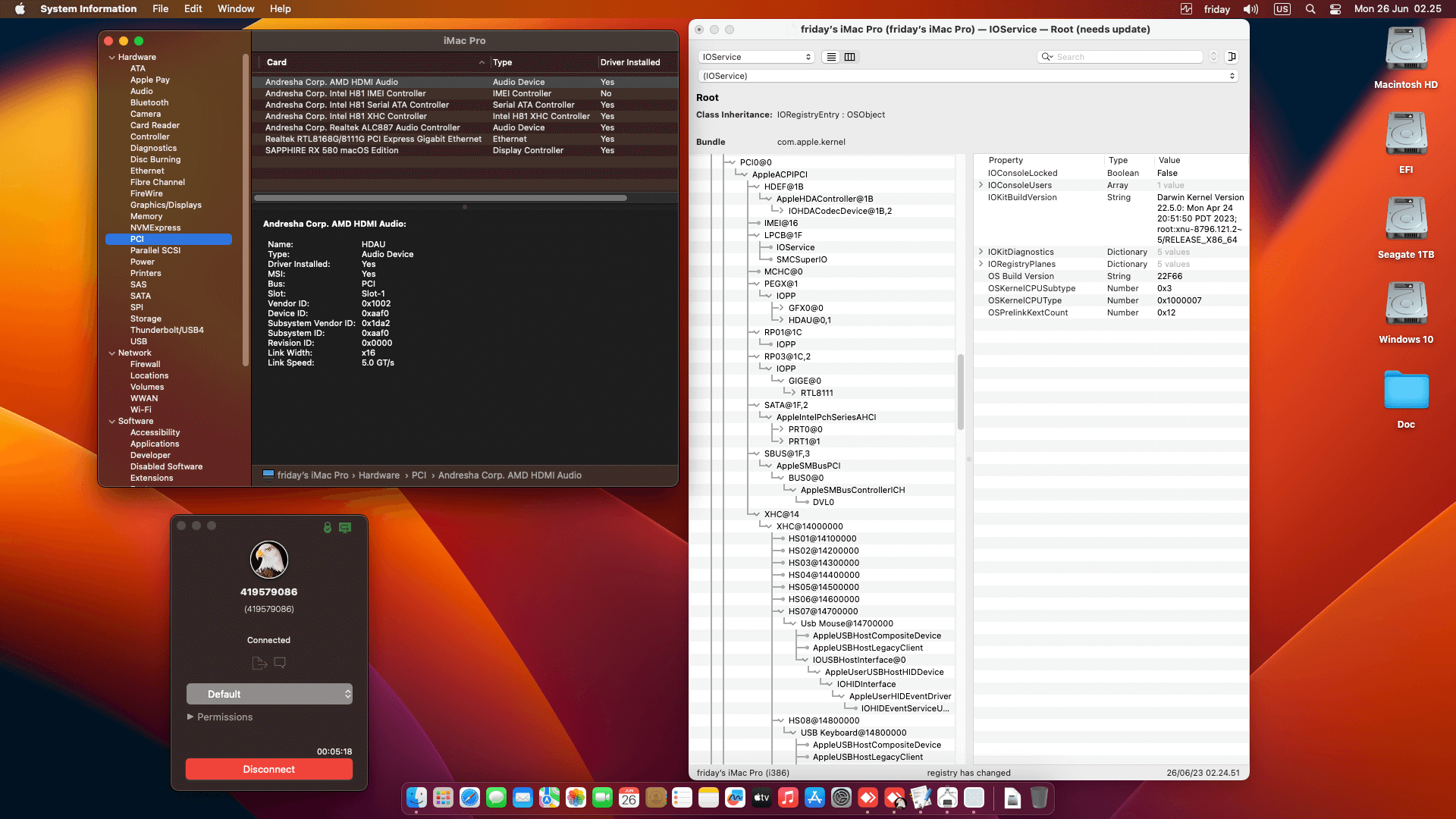Image resolution: width=1456 pixels, height=819 pixels.
Task: Open the Window menu
Action: pyautogui.click(x=236, y=9)
